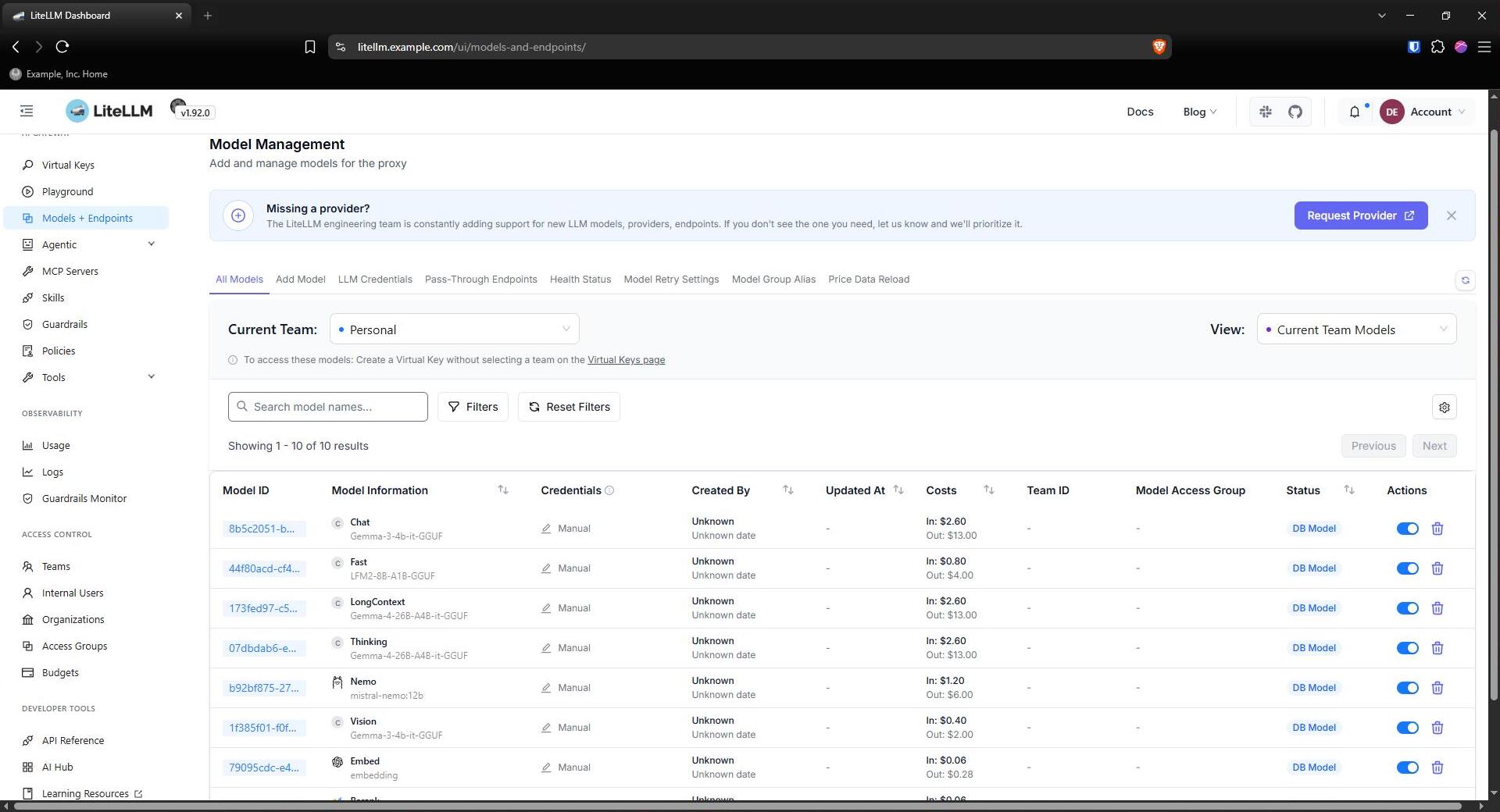Screen dimensions: 1500x812
Task: Disable the Vision model toggle
Action: (1407, 728)
